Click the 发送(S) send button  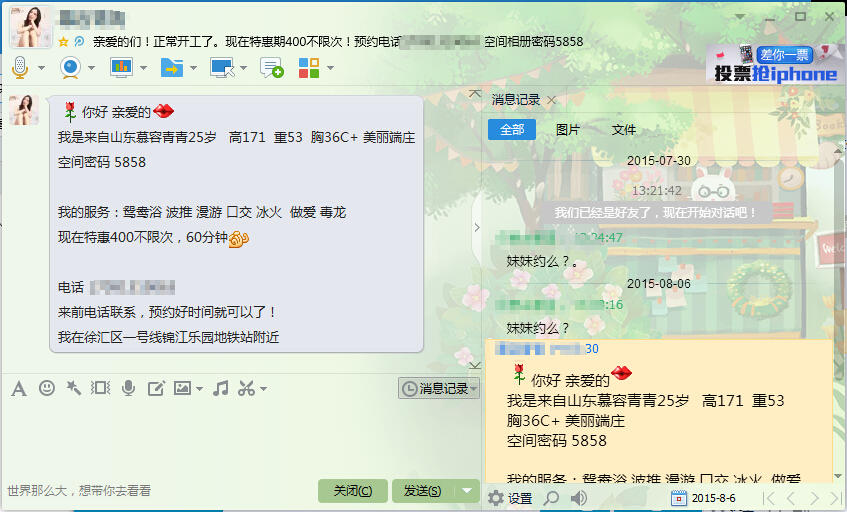(424, 490)
